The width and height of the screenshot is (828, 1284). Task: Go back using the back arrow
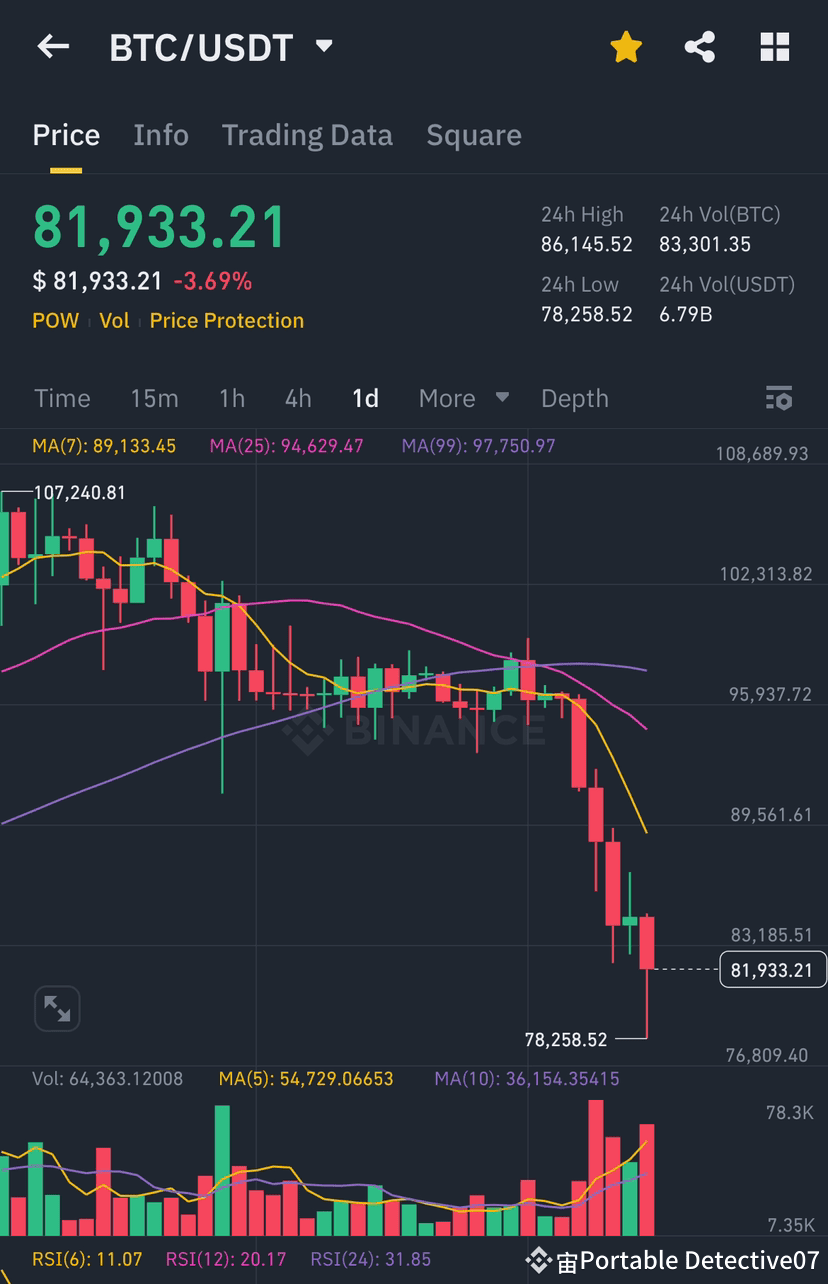click(x=52, y=46)
